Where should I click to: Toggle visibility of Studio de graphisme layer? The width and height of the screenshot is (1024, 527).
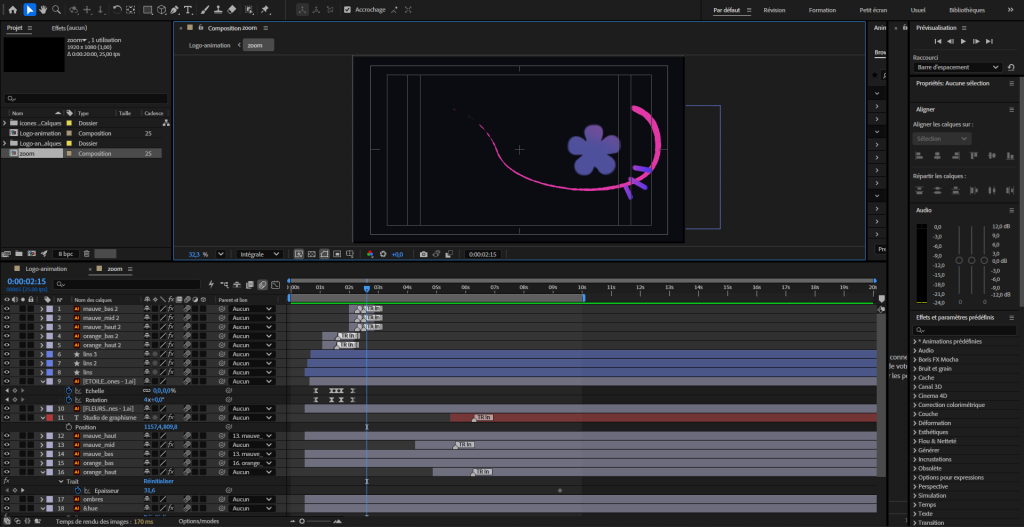(x=7, y=417)
